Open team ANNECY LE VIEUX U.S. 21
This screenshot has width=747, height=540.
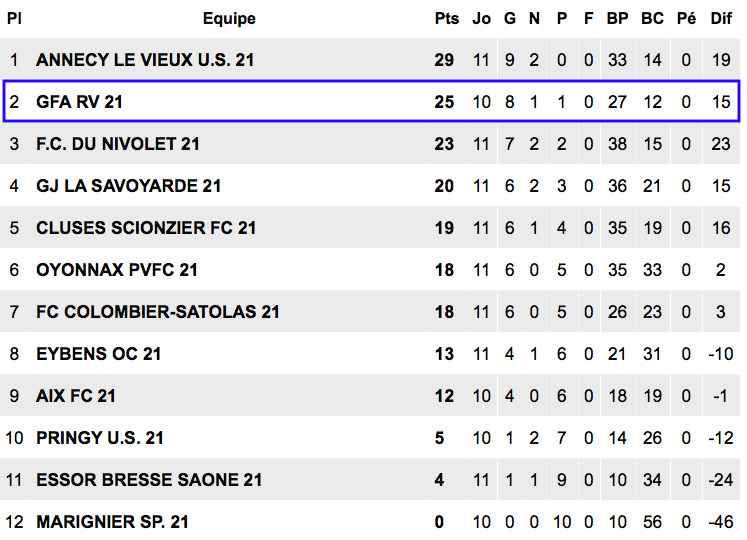click(145, 60)
